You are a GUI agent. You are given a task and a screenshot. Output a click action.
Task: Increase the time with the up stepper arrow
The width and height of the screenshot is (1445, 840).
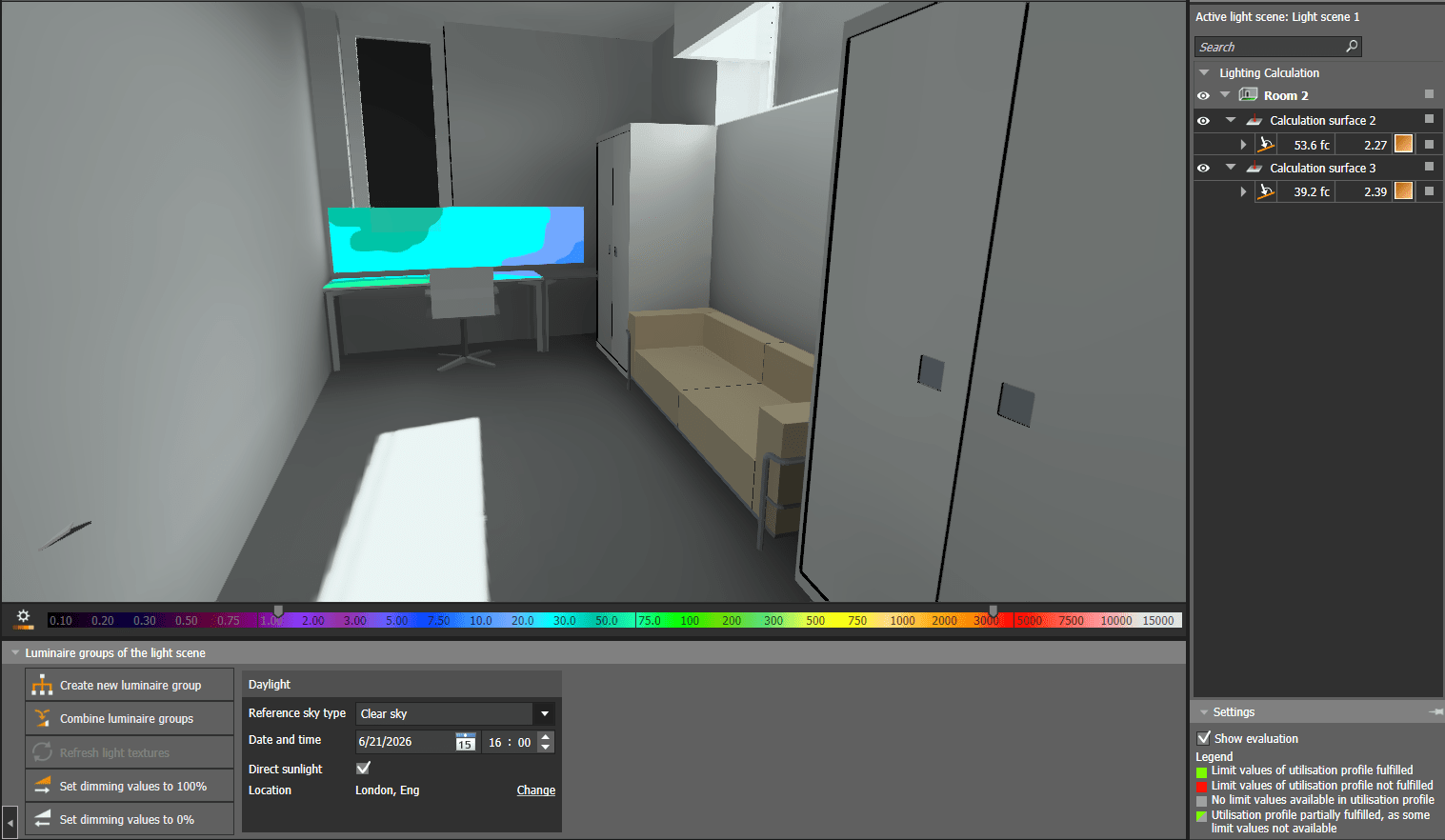click(x=546, y=736)
